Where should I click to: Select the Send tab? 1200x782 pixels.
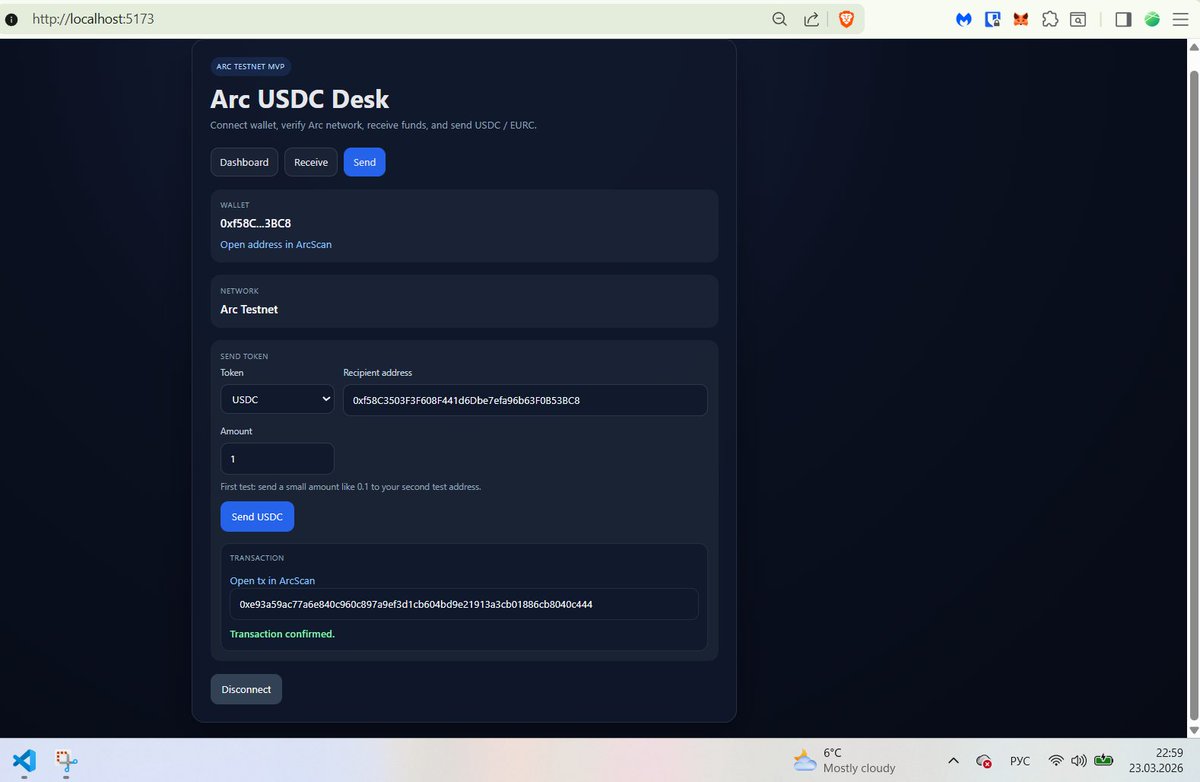pos(364,162)
